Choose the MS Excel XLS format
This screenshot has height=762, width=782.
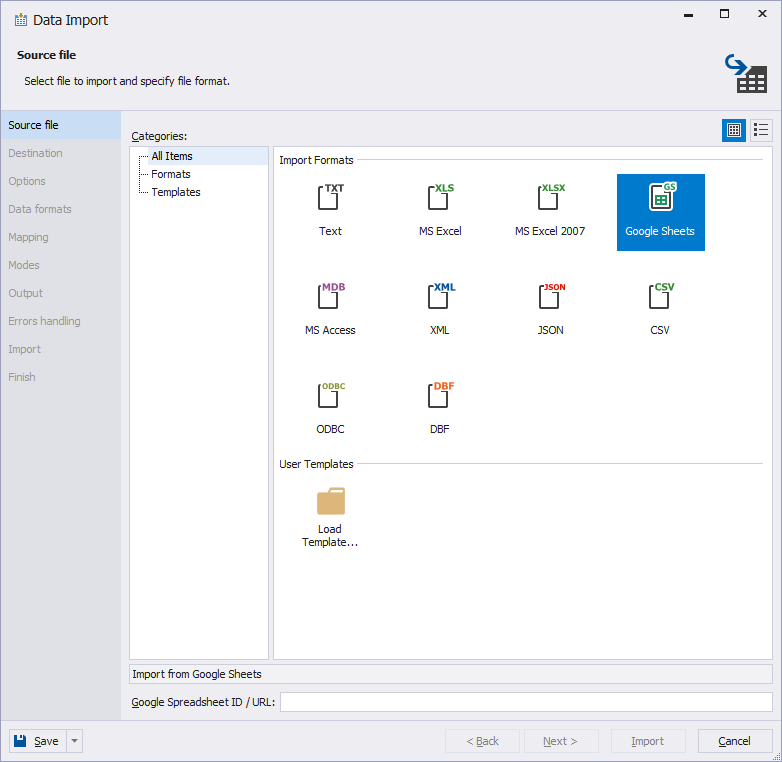[440, 212]
